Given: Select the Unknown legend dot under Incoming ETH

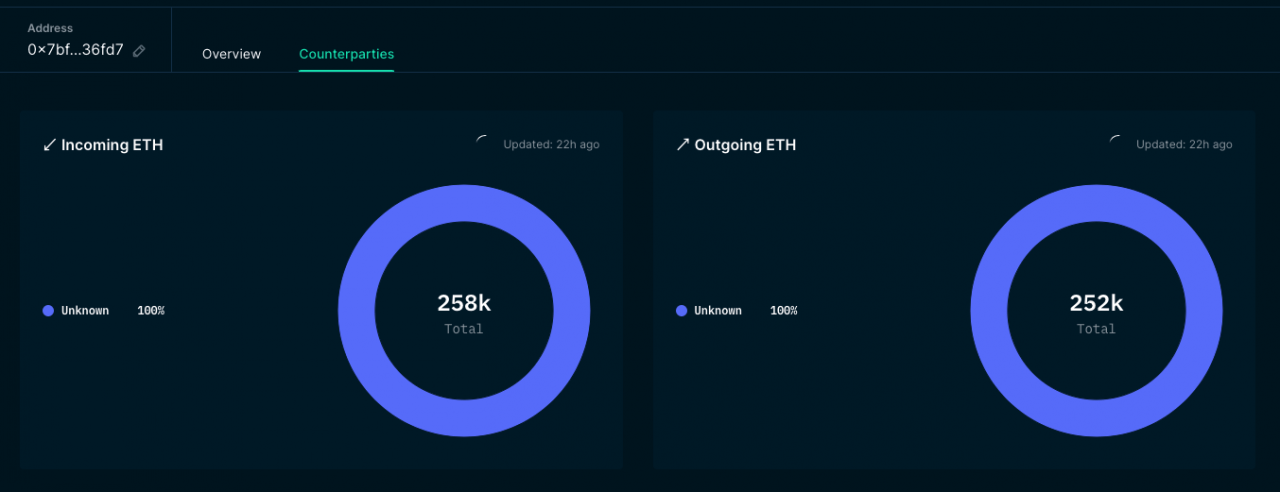Looking at the screenshot, I should tap(48, 311).
